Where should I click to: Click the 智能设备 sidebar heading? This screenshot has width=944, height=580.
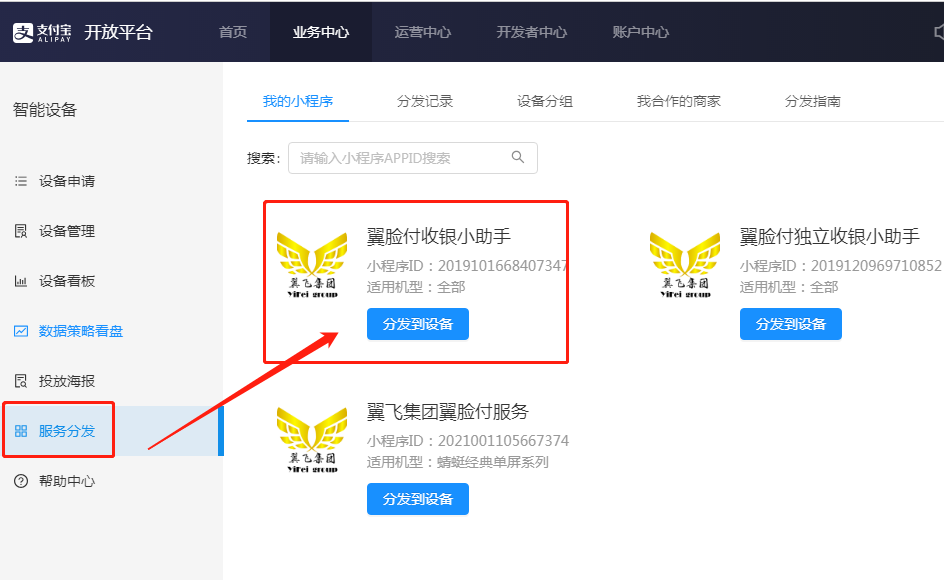[45, 110]
